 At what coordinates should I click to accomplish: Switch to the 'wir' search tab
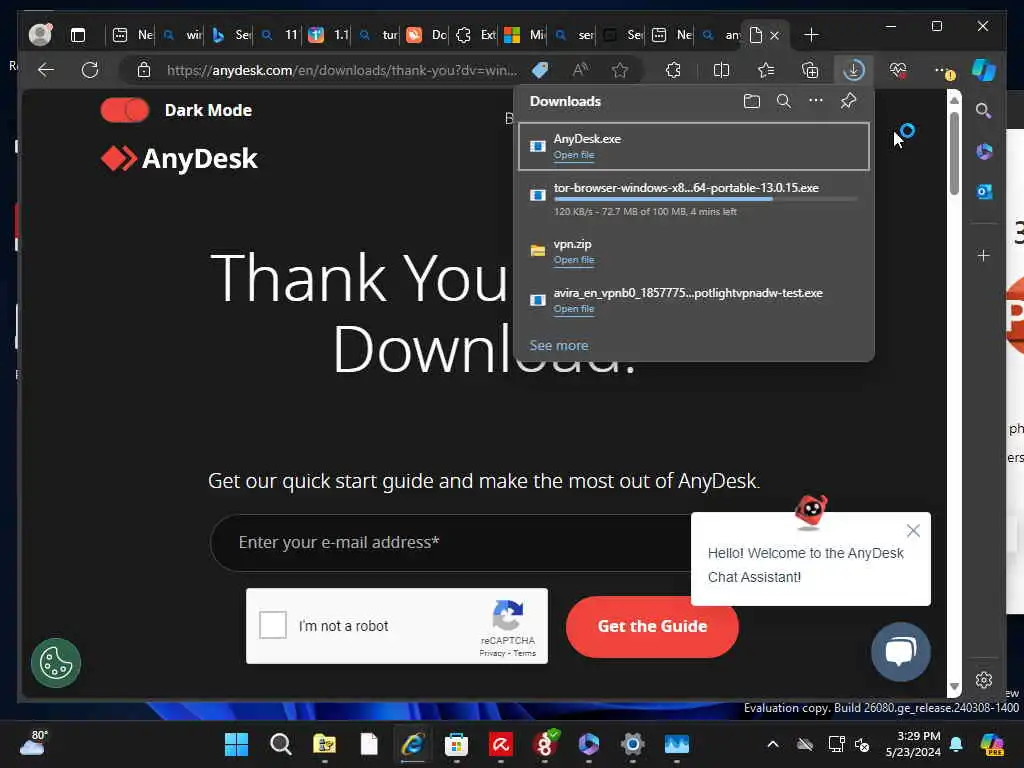(182, 35)
